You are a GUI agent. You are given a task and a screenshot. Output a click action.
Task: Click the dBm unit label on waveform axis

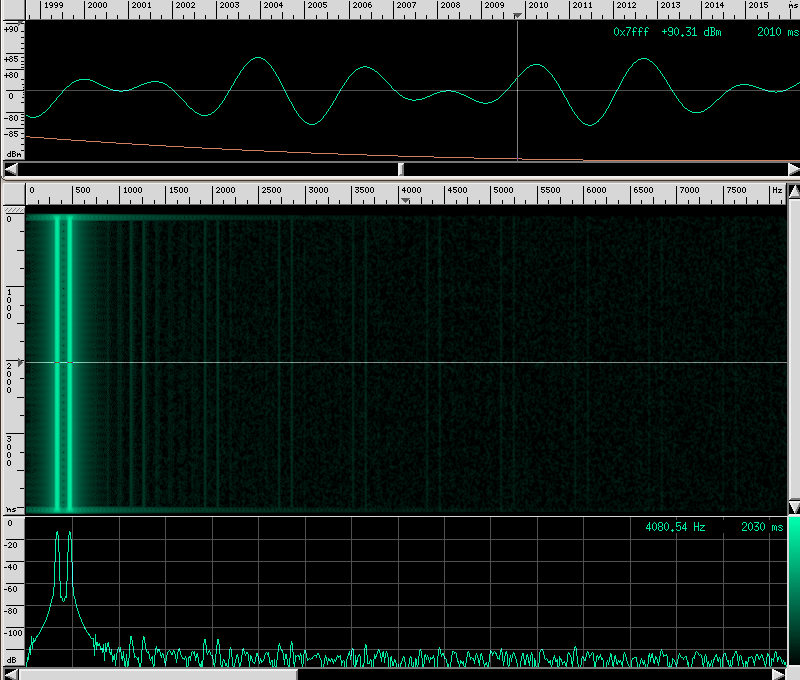click(x=13, y=154)
